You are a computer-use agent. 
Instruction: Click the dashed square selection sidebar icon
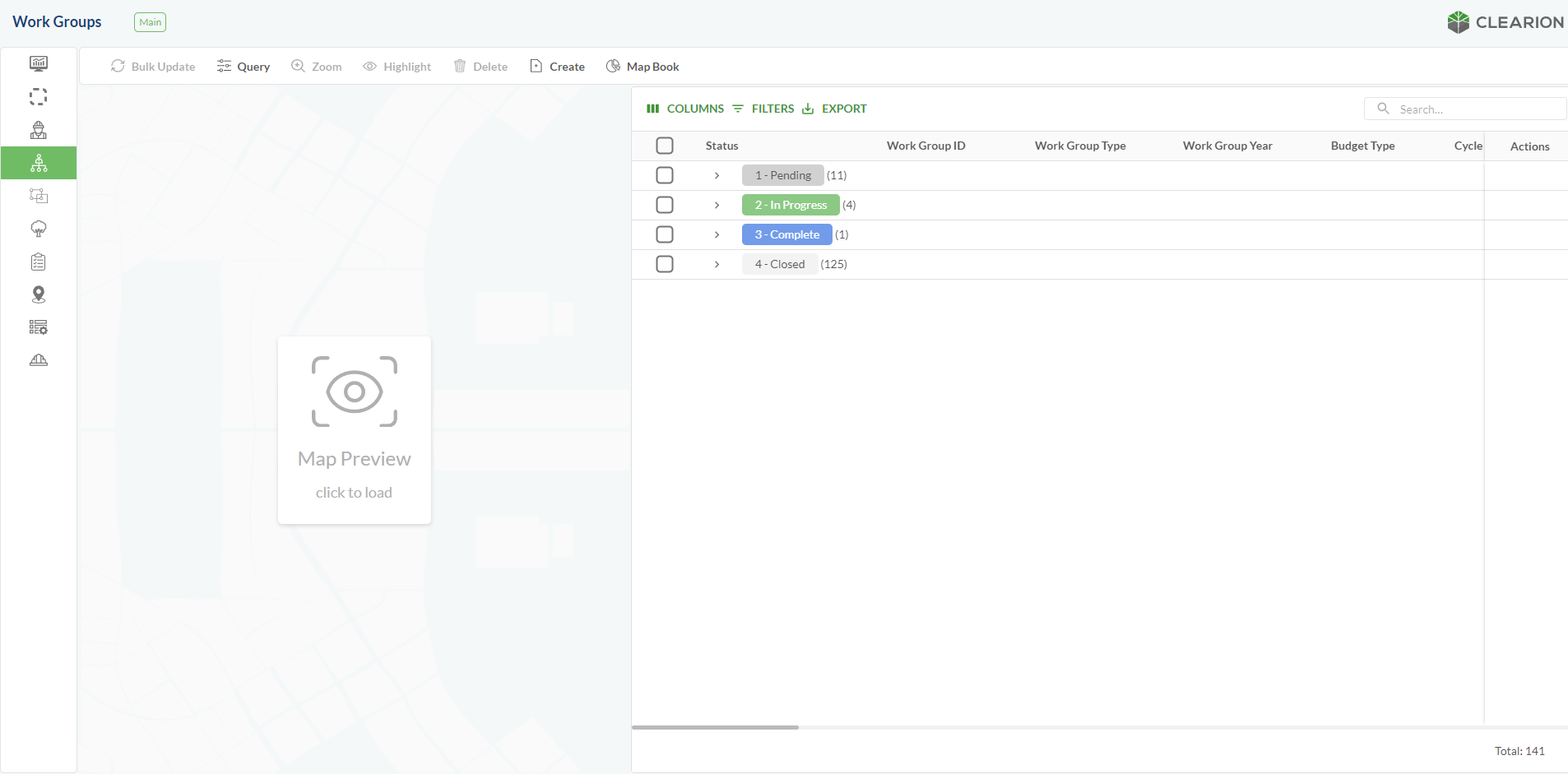click(39, 97)
